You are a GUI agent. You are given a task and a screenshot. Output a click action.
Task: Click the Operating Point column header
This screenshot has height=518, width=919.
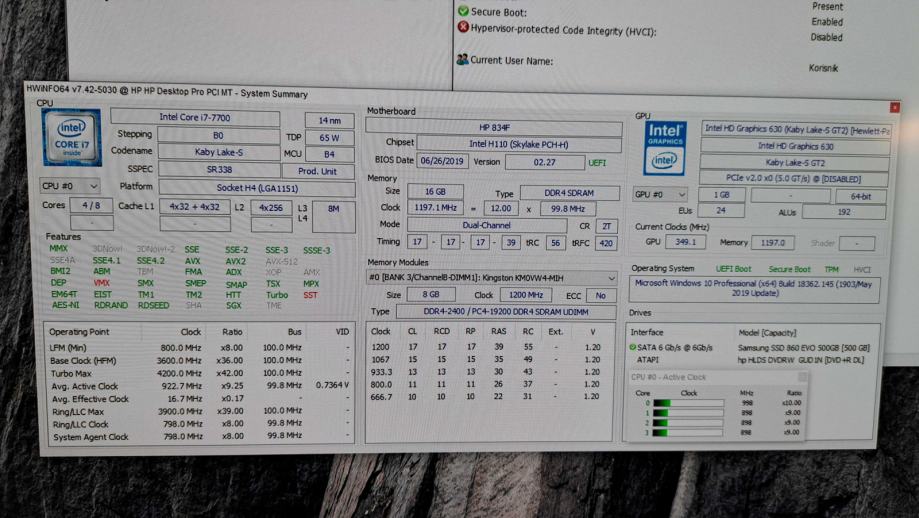80,332
